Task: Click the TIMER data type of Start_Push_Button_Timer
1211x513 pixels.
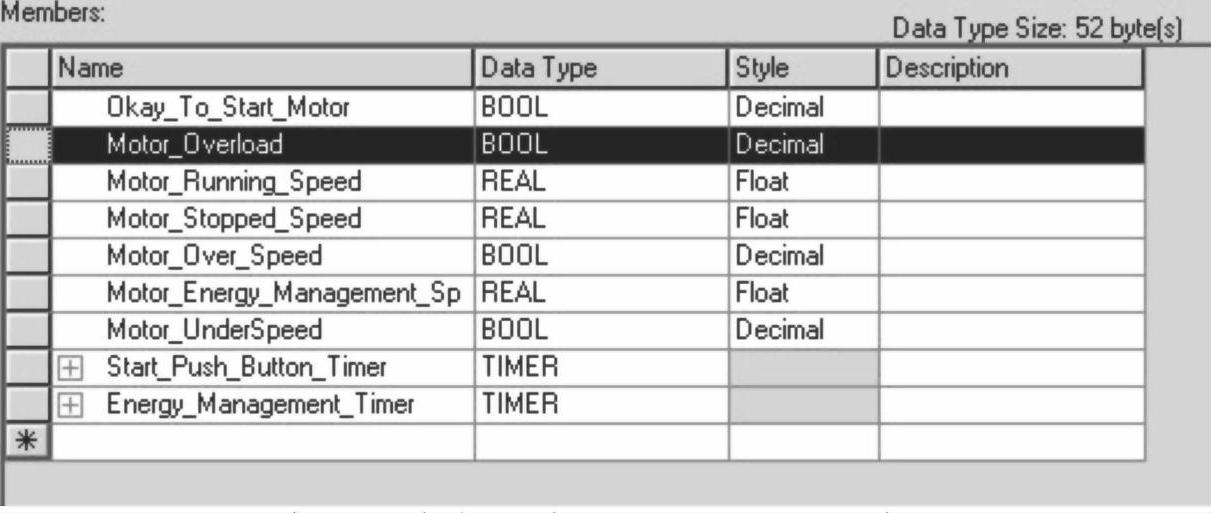Action: point(601,368)
